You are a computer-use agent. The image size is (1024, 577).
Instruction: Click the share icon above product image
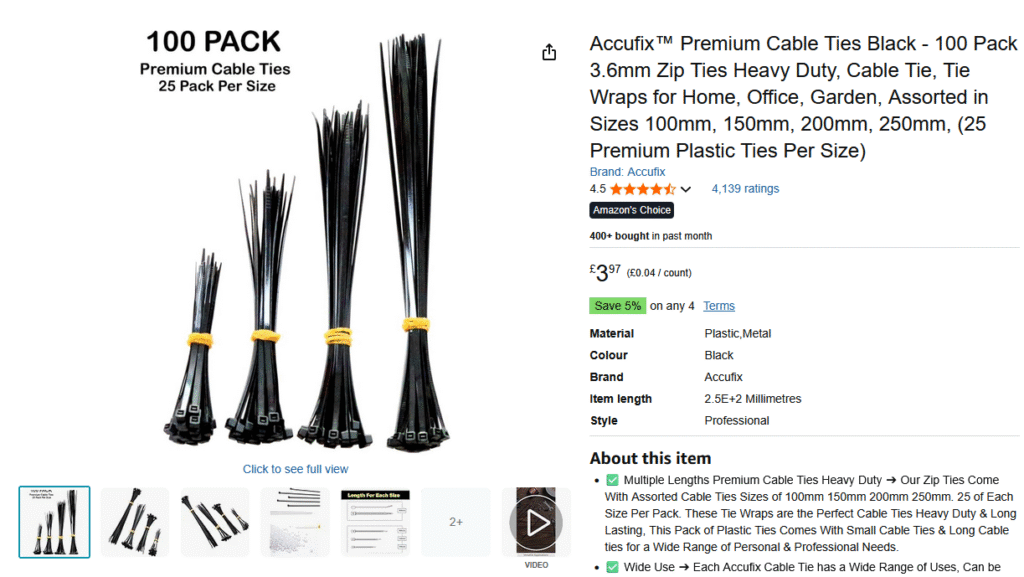coord(549,52)
